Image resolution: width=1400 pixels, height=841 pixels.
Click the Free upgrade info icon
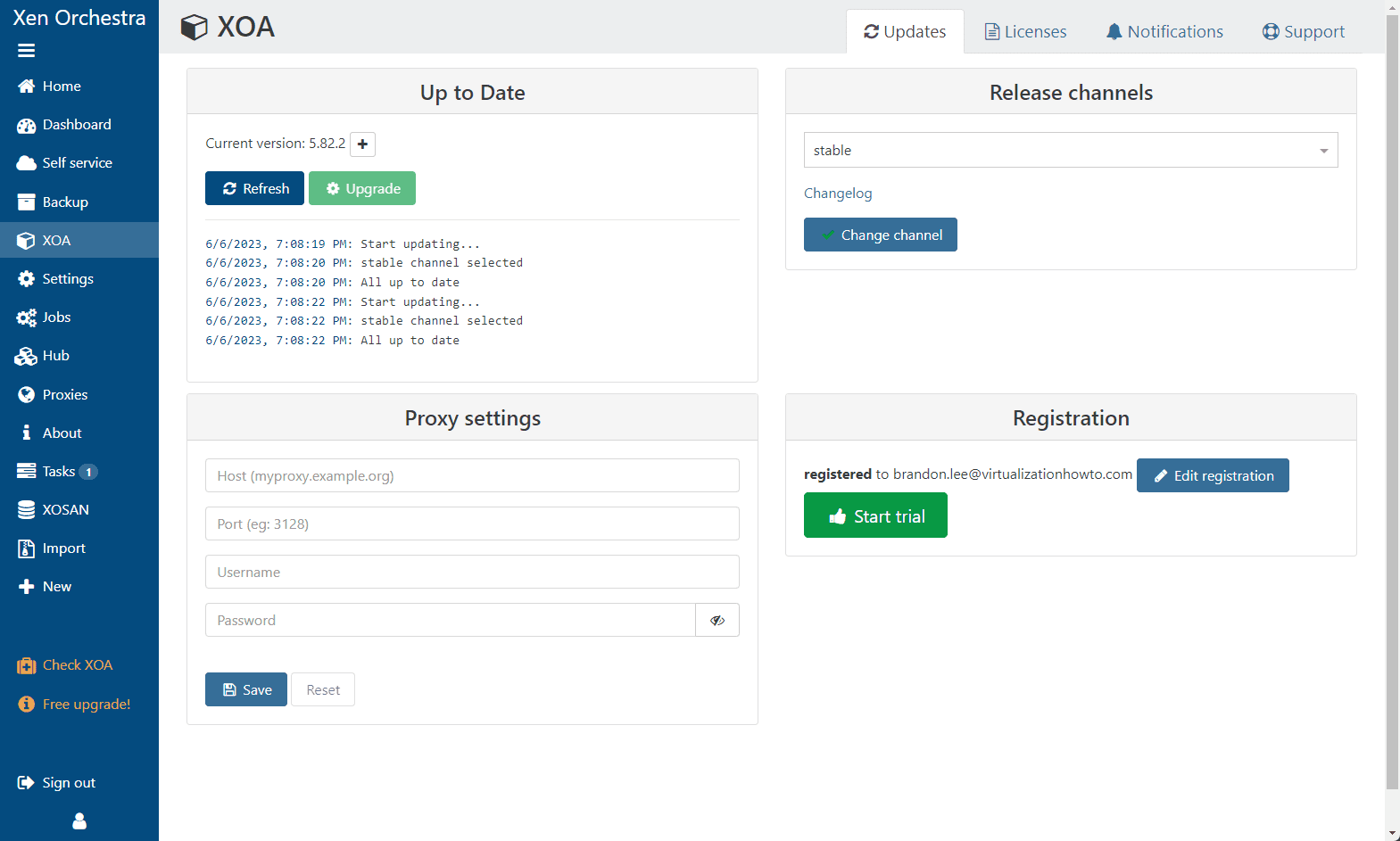[26, 705]
